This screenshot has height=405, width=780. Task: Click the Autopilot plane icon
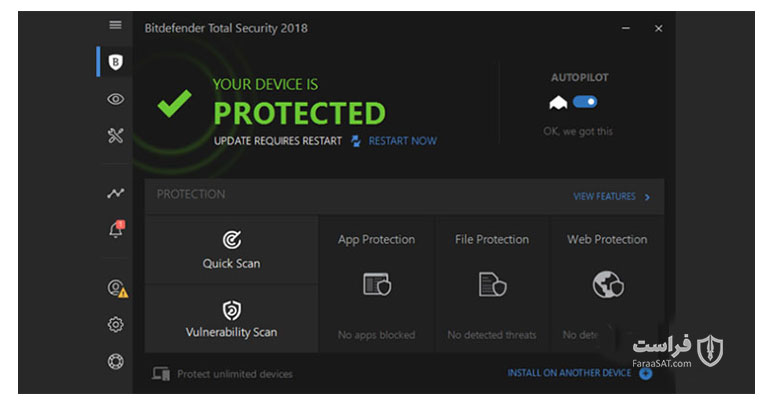pos(558,102)
